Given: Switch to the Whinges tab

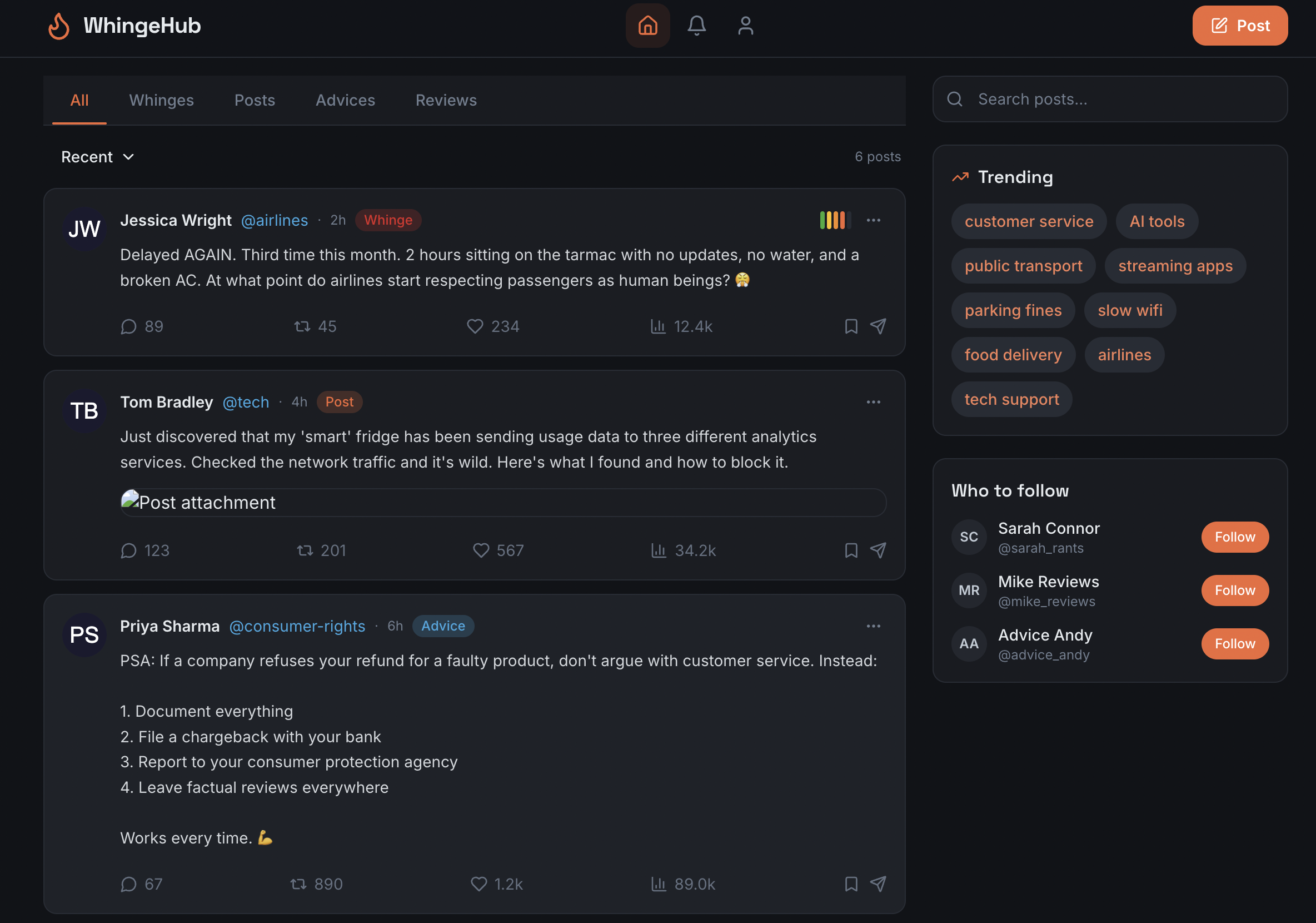Looking at the screenshot, I should coord(162,100).
